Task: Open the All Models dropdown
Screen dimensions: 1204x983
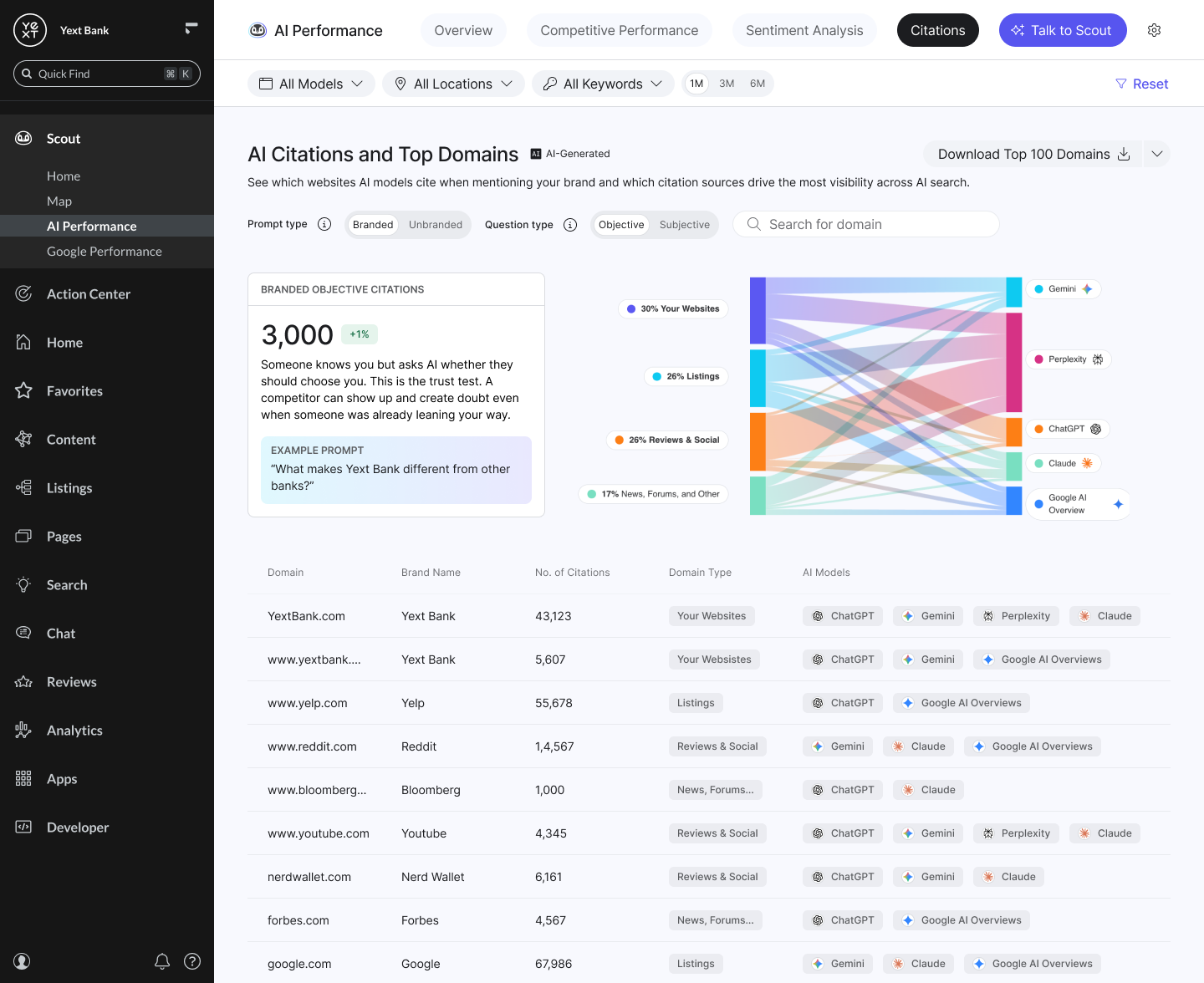Action: 311,84
